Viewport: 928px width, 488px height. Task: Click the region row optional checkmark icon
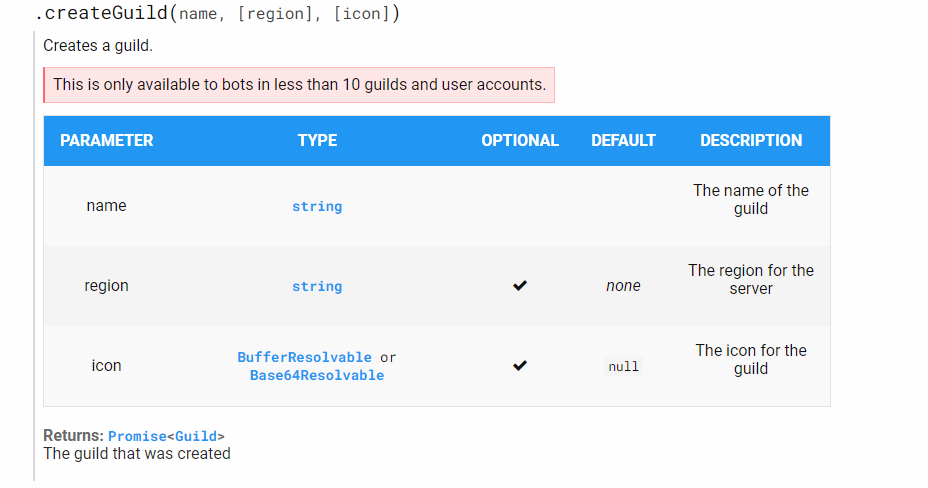coord(520,286)
